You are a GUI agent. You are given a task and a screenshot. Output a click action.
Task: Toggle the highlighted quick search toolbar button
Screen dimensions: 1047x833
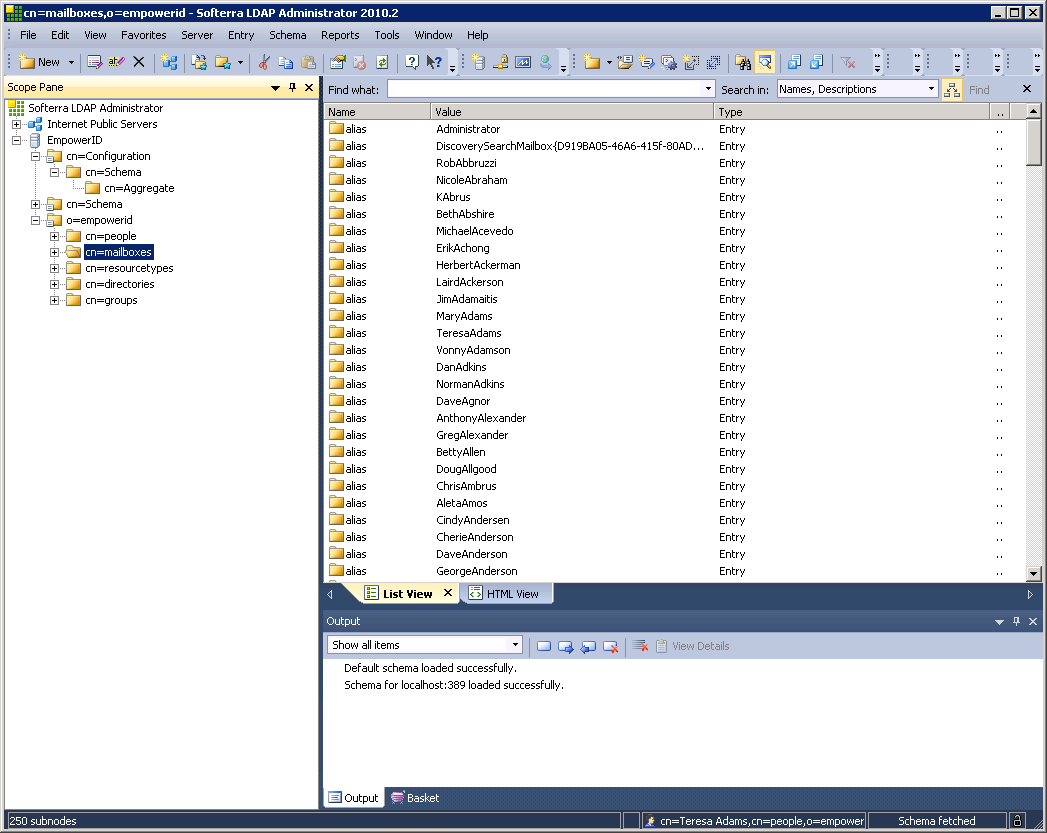tap(765, 62)
